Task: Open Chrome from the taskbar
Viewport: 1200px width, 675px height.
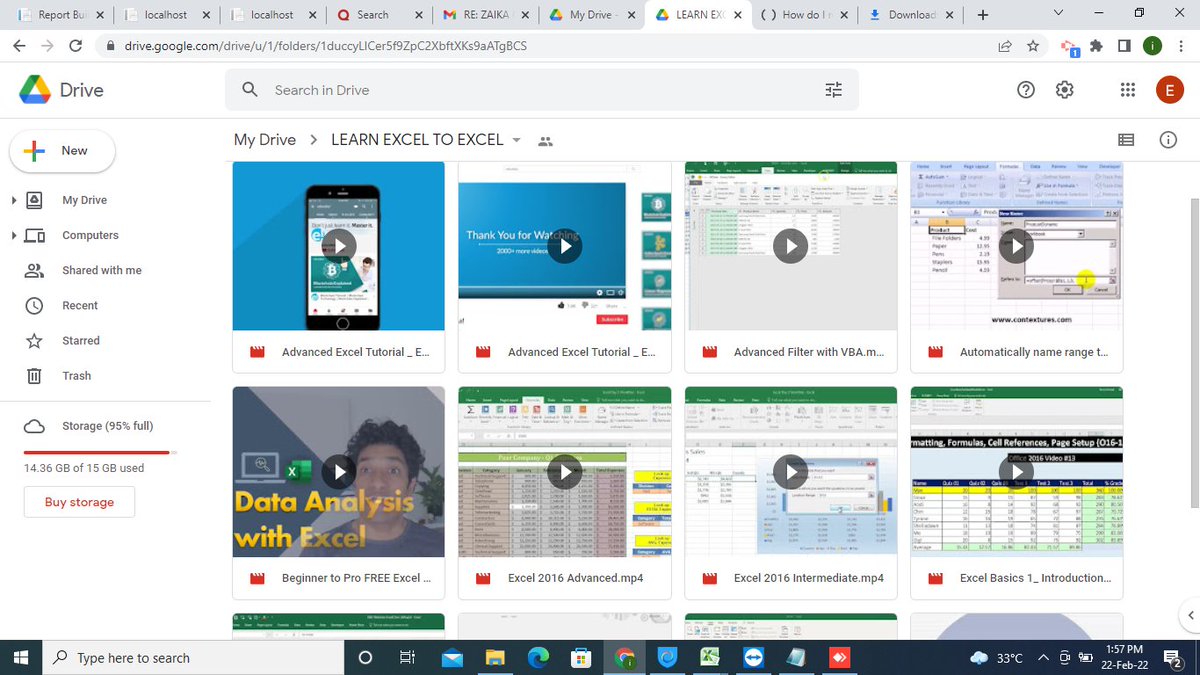Action: tap(625, 657)
